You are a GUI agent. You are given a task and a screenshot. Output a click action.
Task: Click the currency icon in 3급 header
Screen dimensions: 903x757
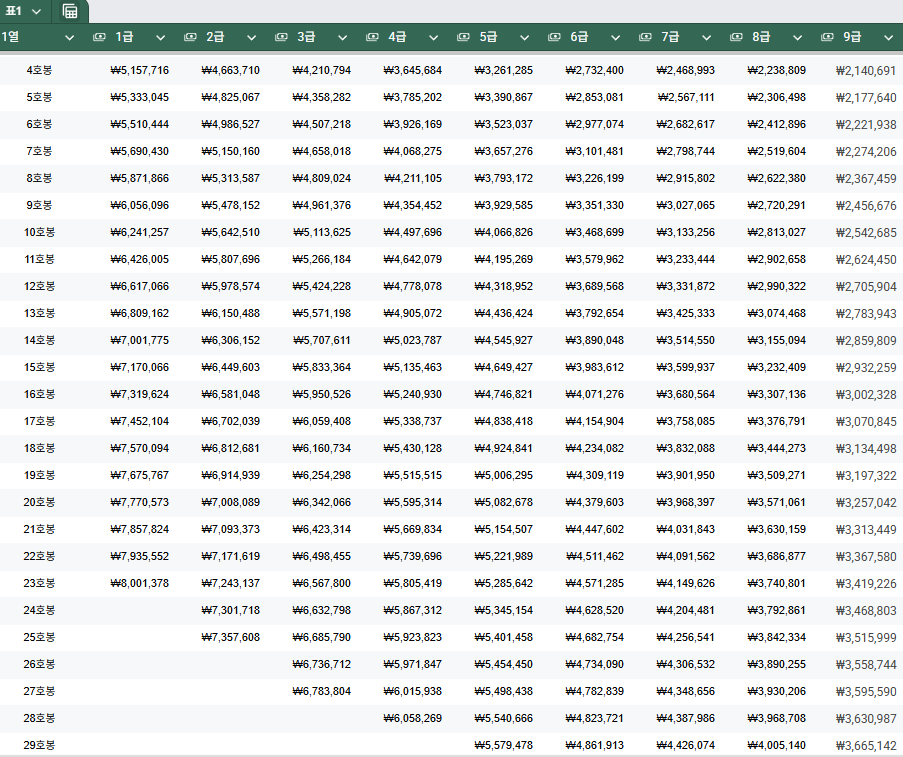pyautogui.click(x=281, y=37)
